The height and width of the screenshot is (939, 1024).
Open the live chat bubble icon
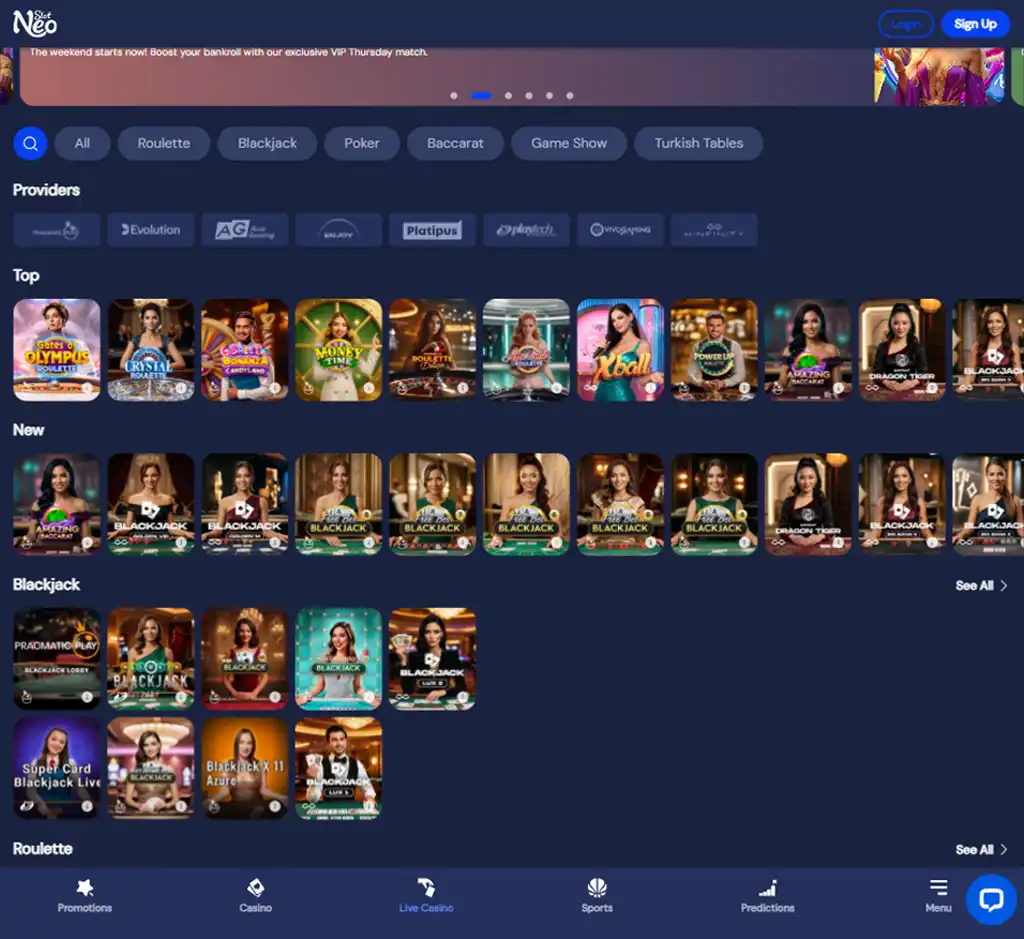(991, 900)
